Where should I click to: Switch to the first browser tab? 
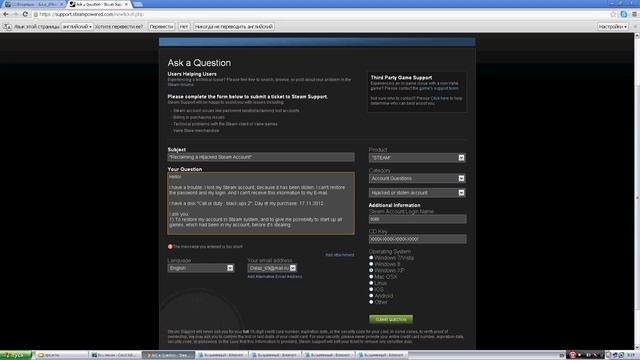pos(33,4)
